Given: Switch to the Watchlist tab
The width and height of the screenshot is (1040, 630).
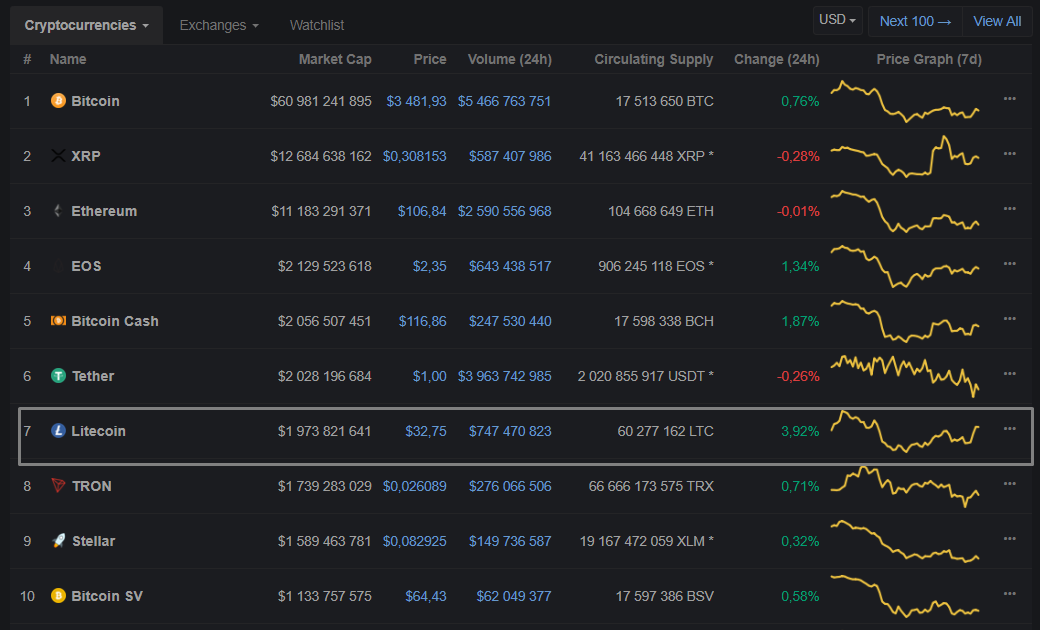Looking at the screenshot, I should click(x=317, y=25).
